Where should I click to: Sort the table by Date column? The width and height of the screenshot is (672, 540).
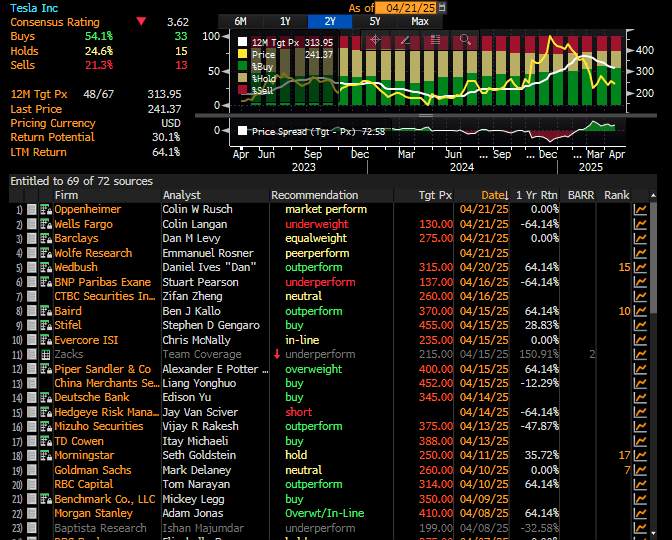[493, 195]
